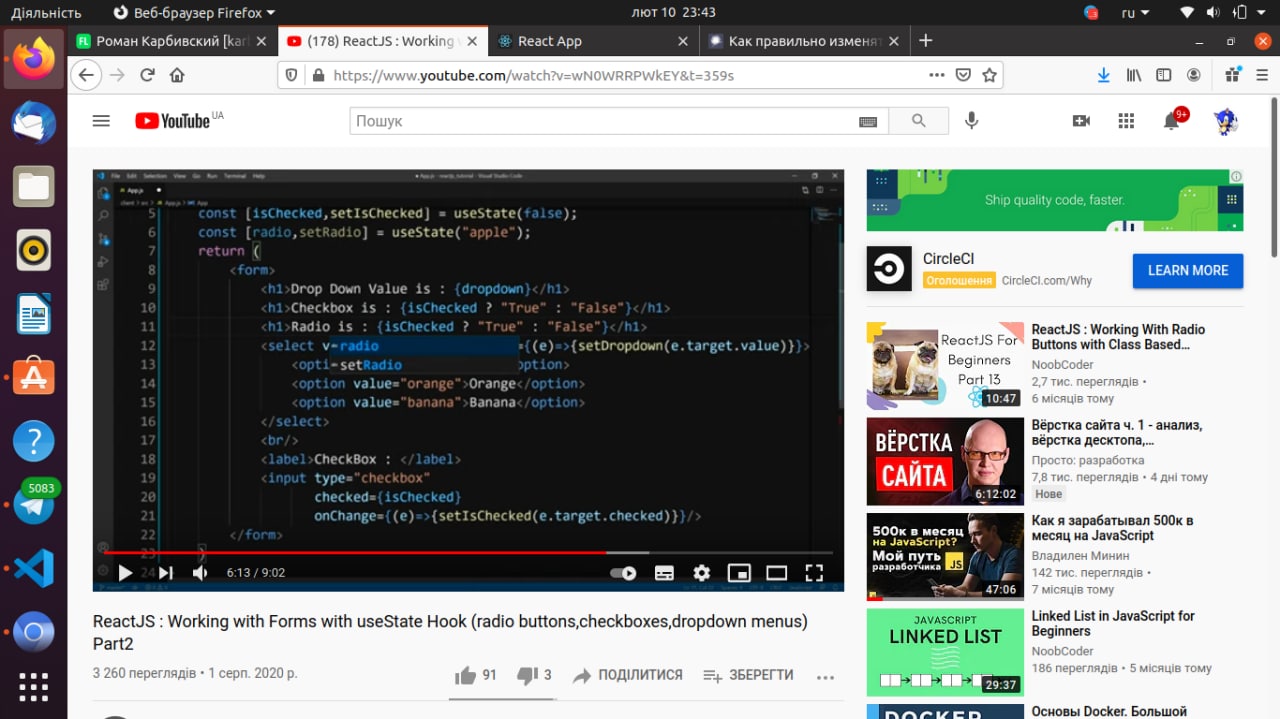
Task: Click the YouTube apps grid icon
Action: [x=1126, y=121]
